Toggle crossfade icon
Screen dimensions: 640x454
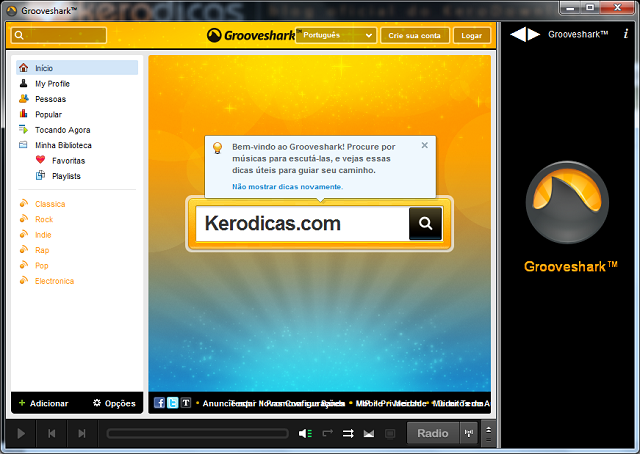pos(369,434)
